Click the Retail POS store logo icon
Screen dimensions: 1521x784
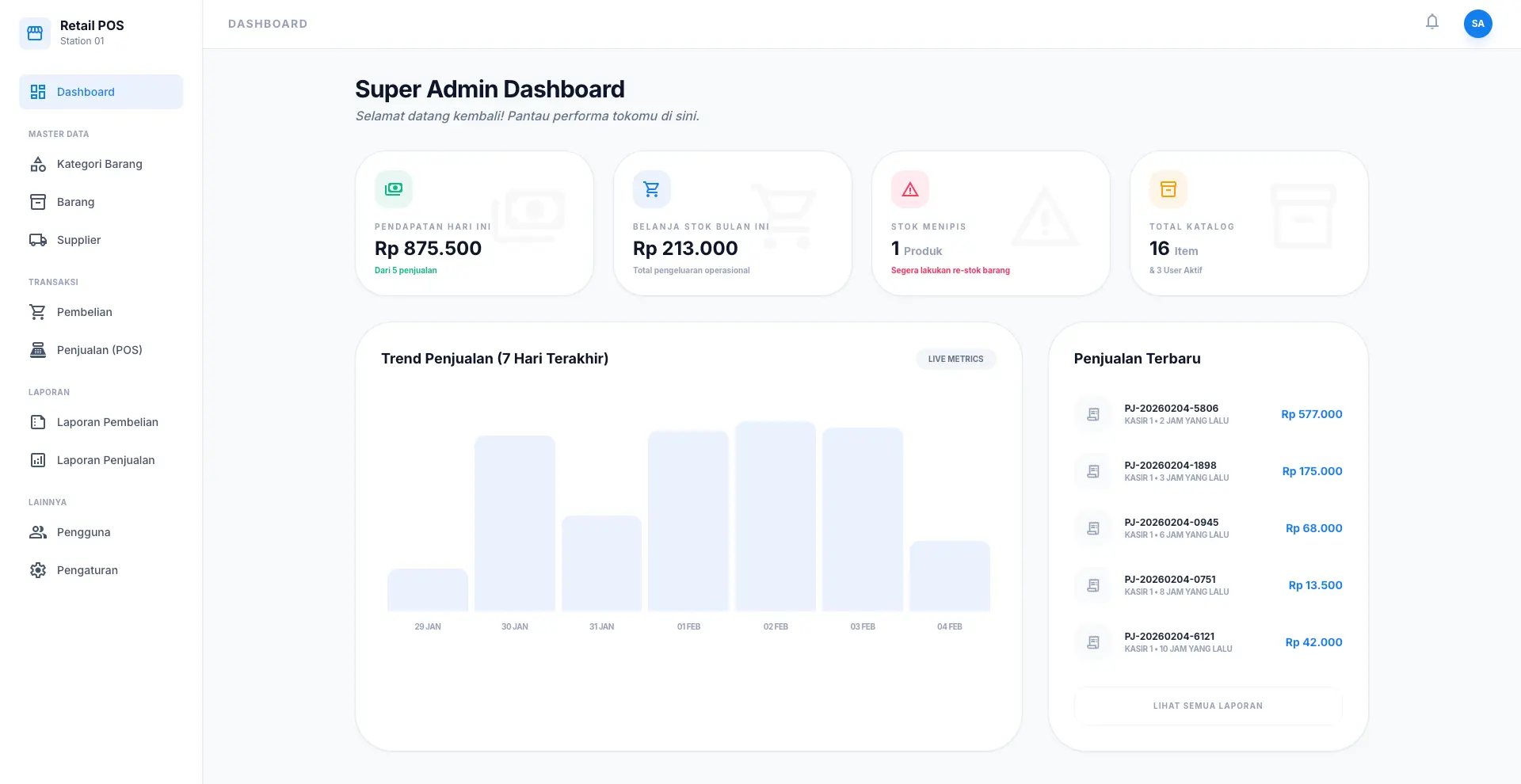[35, 33]
